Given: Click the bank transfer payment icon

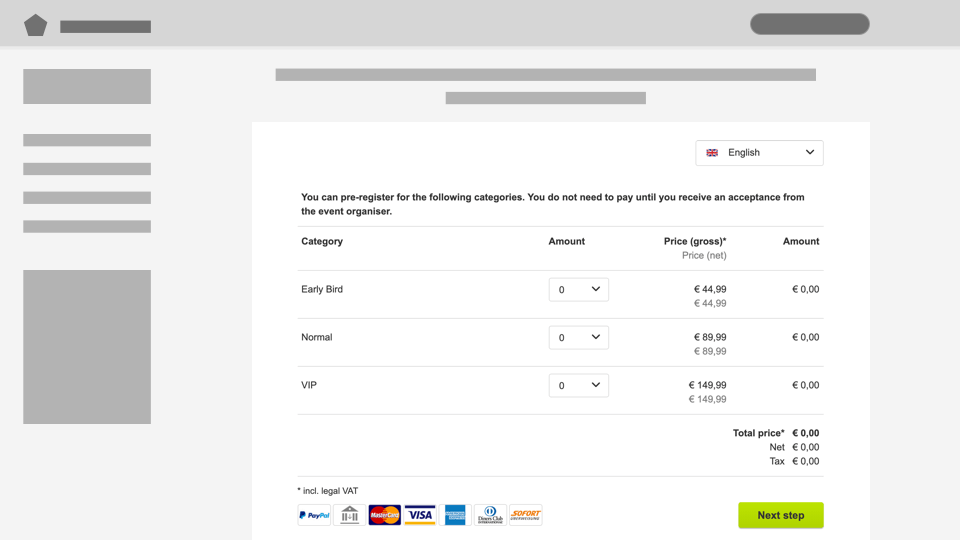Looking at the screenshot, I should [349, 516].
